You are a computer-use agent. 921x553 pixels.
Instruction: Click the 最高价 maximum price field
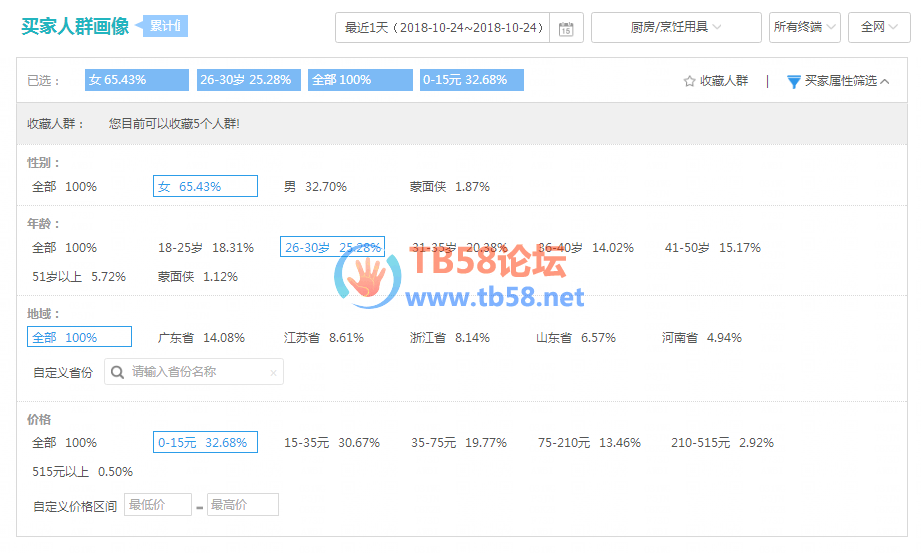tap(242, 505)
